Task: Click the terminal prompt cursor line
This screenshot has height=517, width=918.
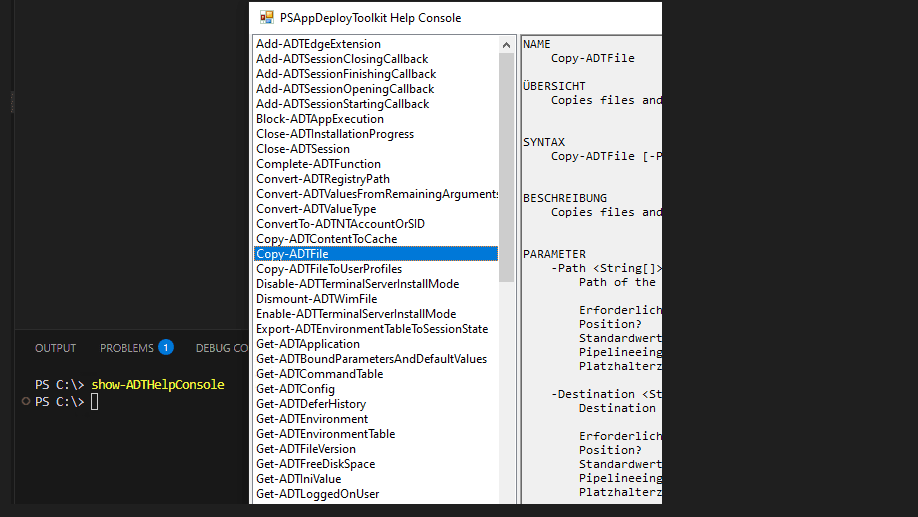Action: point(67,402)
